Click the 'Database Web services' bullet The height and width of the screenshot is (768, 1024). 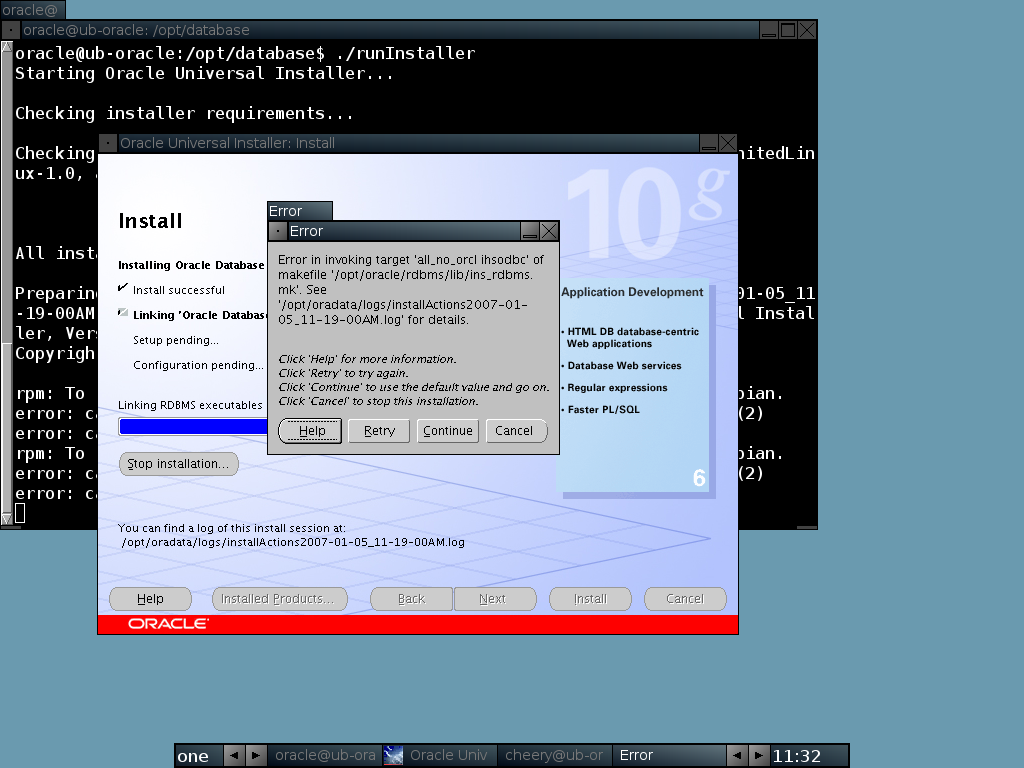(x=624, y=366)
